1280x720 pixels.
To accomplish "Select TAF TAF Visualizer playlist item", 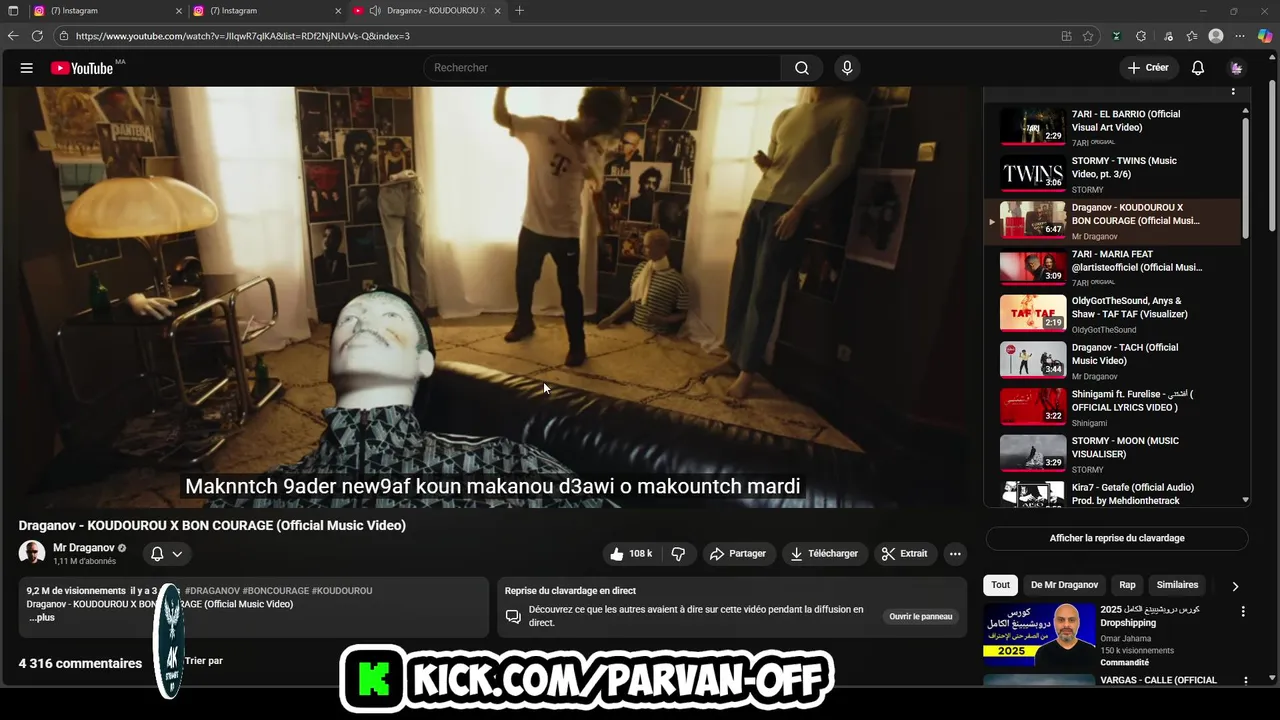I will [x=1113, y=314].
